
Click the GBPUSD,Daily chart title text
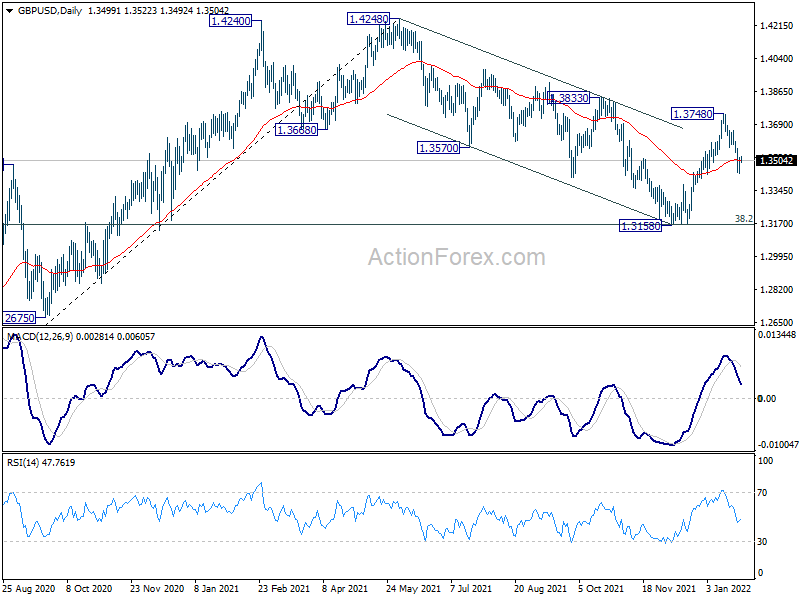[x=49, y=11]
